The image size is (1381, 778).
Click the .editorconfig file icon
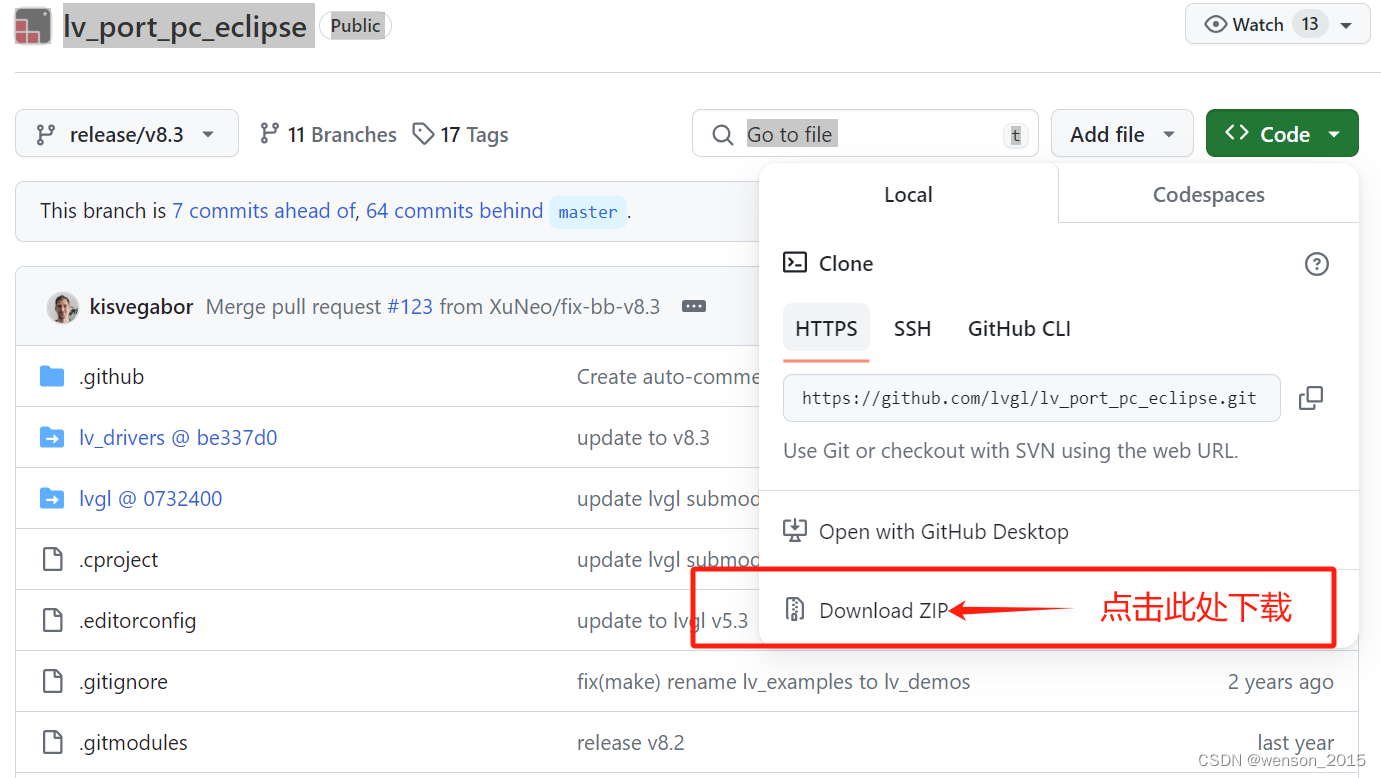52,621
